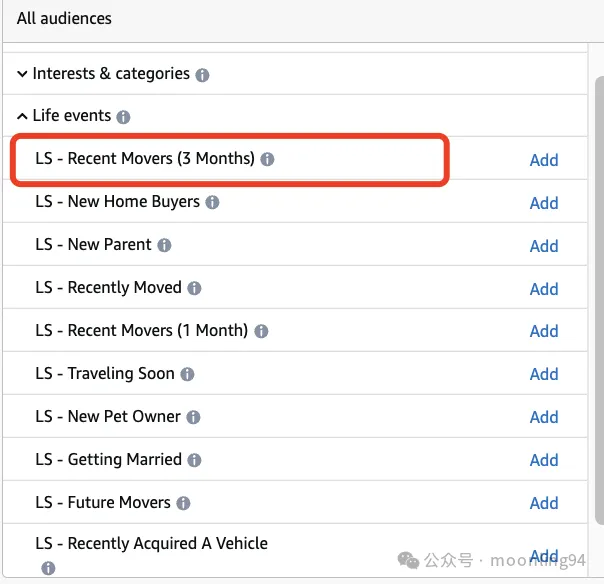Click the LS - New Pet Owner label

click(x=108, y=417)
